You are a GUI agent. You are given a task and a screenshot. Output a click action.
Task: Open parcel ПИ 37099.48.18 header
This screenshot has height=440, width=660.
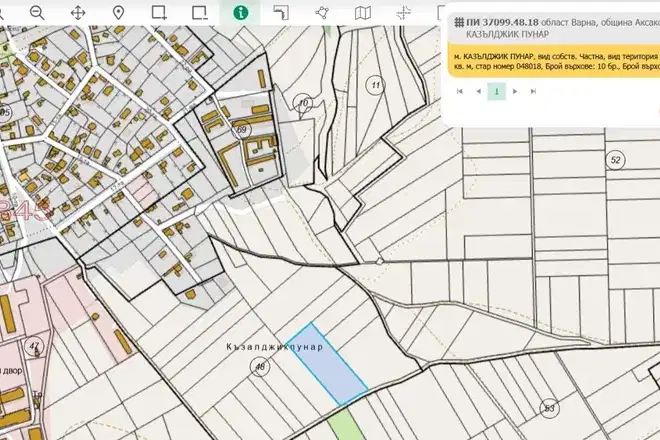[554, 28]
